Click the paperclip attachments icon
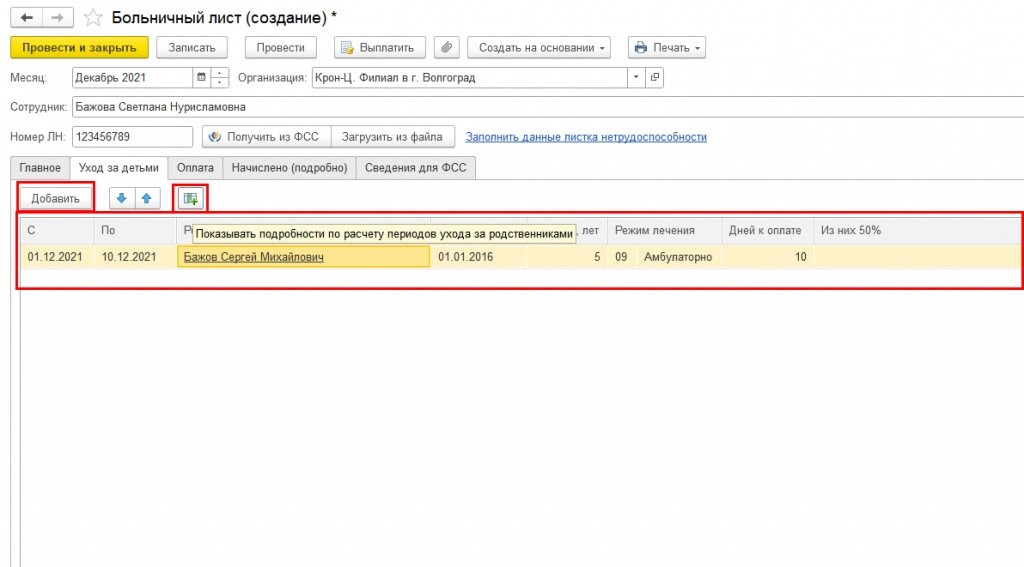 (x=448, y=47)
